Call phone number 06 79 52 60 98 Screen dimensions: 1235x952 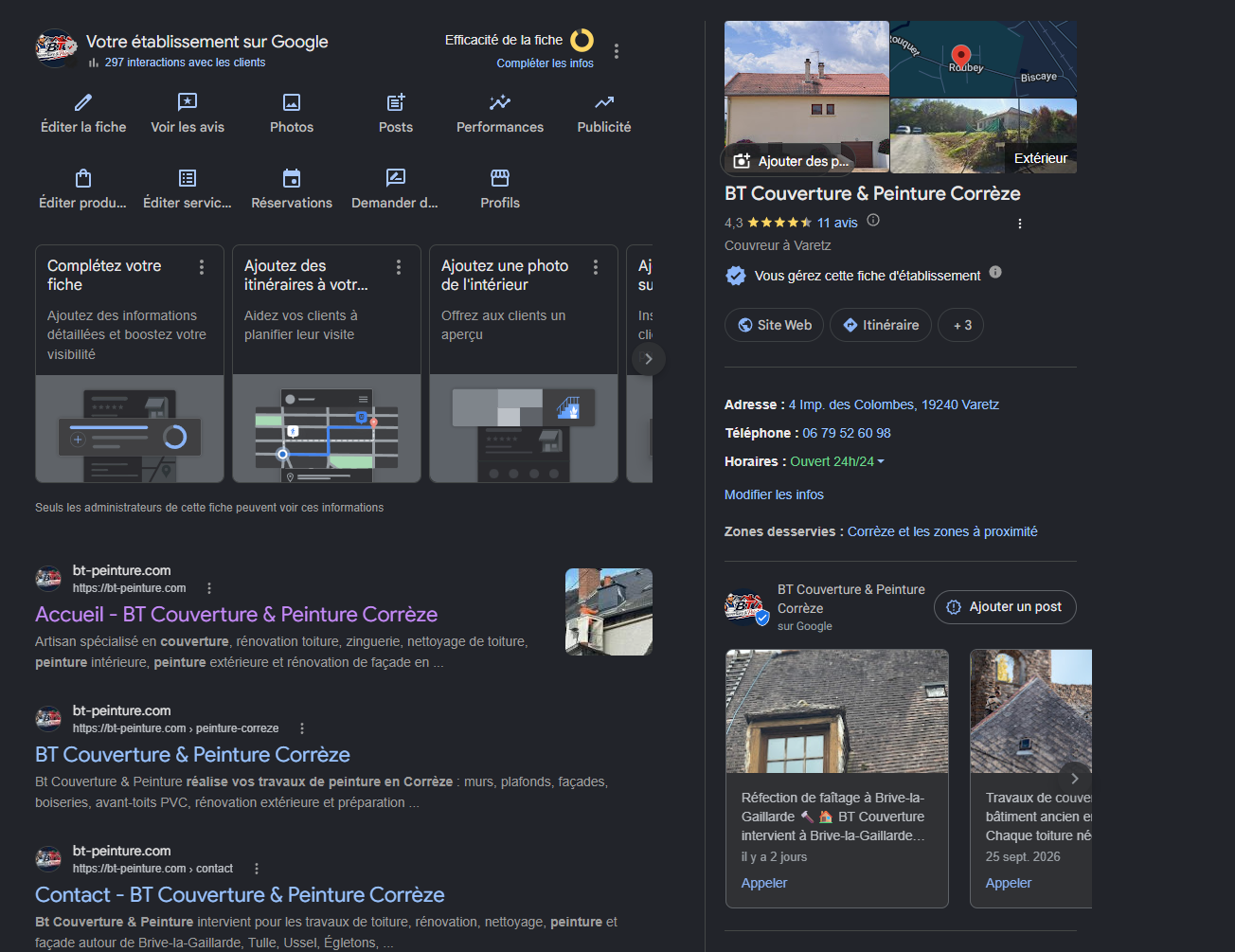[847, 433]
